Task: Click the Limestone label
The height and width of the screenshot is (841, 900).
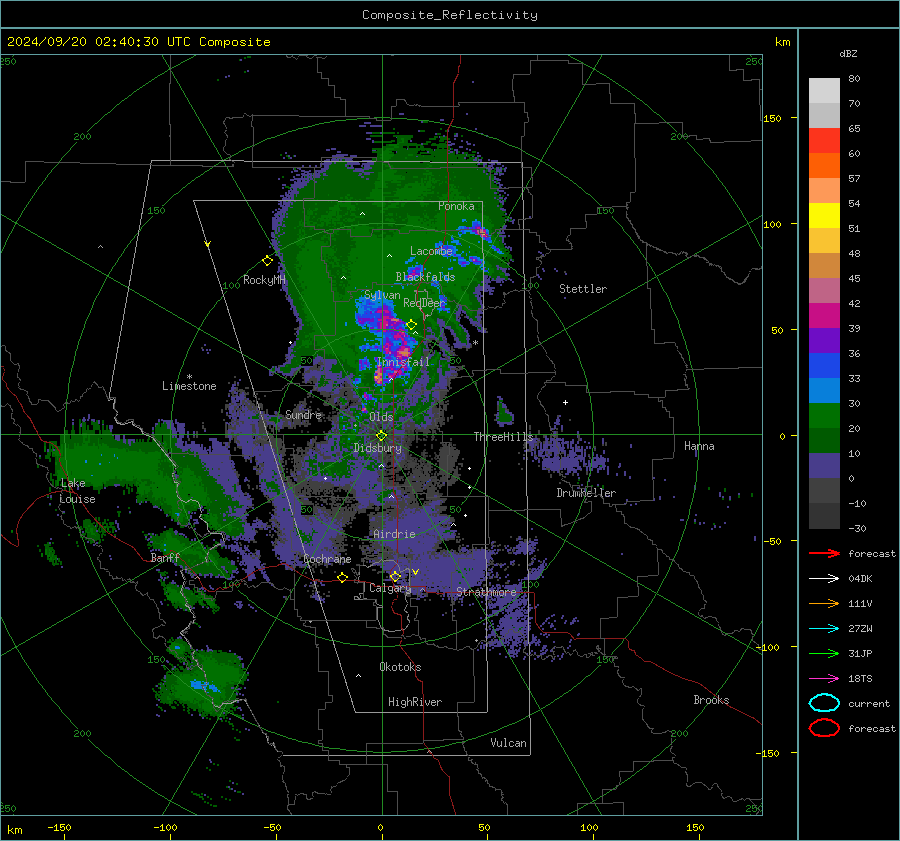Action: point(189,386)
